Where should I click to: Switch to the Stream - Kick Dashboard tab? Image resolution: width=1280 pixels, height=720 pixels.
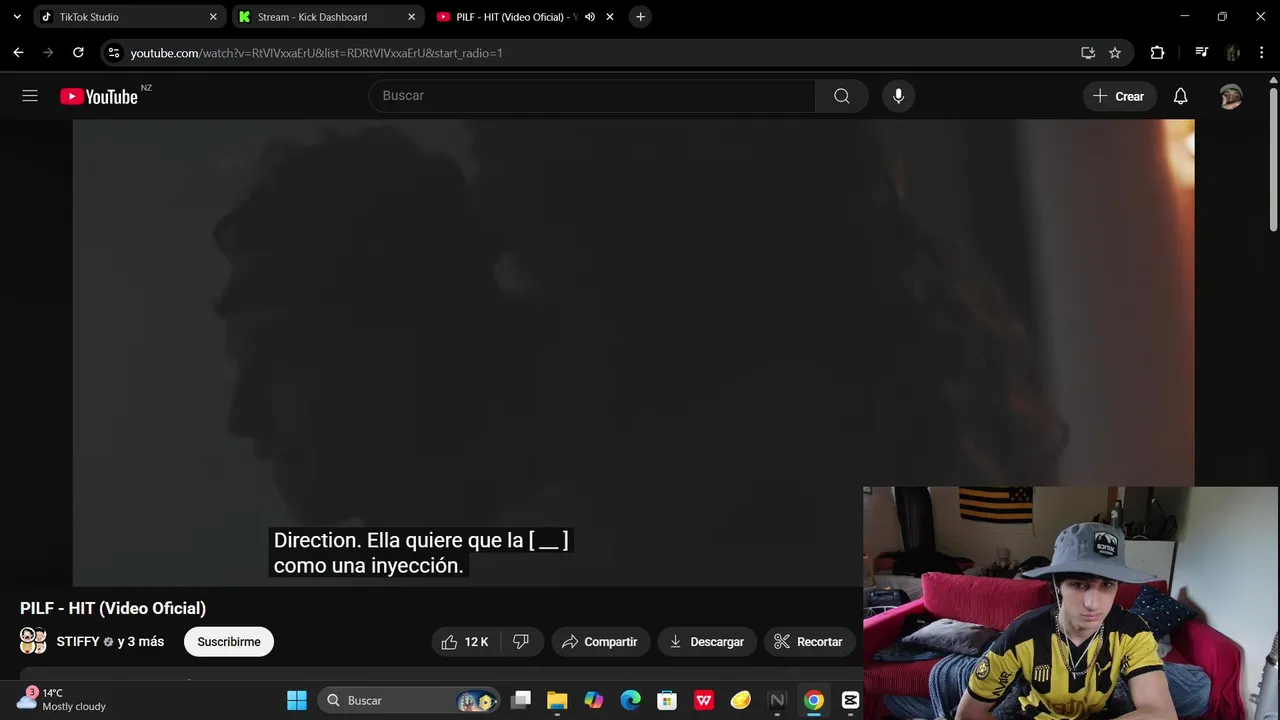pos(326,17)
